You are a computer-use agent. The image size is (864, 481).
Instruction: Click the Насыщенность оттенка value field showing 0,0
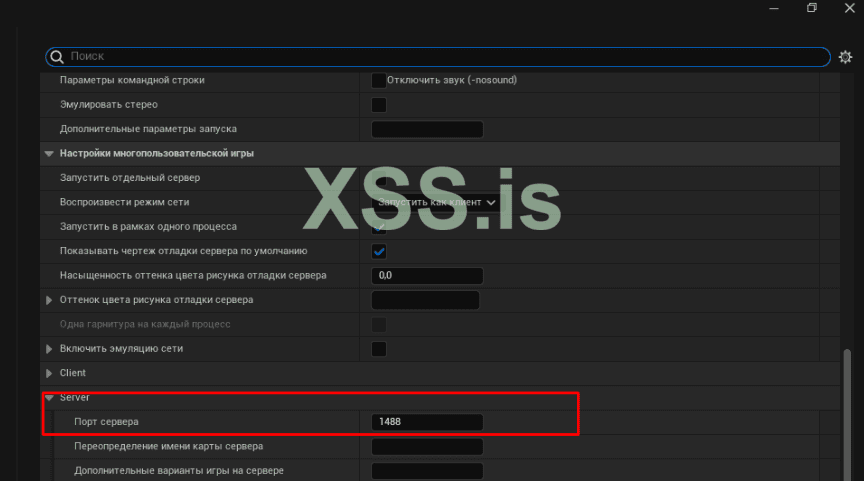[x=427, y=275]
